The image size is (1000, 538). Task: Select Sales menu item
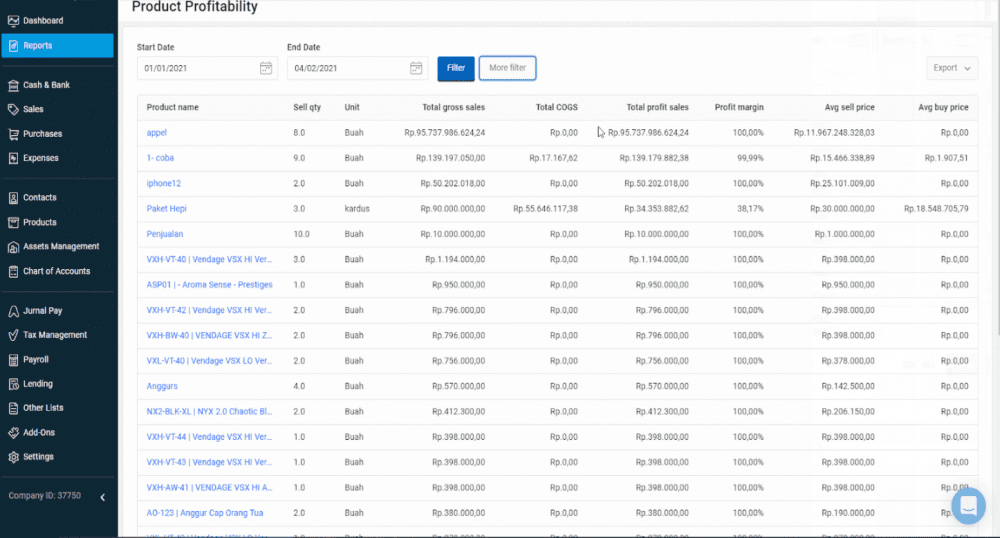coord(33,110)
